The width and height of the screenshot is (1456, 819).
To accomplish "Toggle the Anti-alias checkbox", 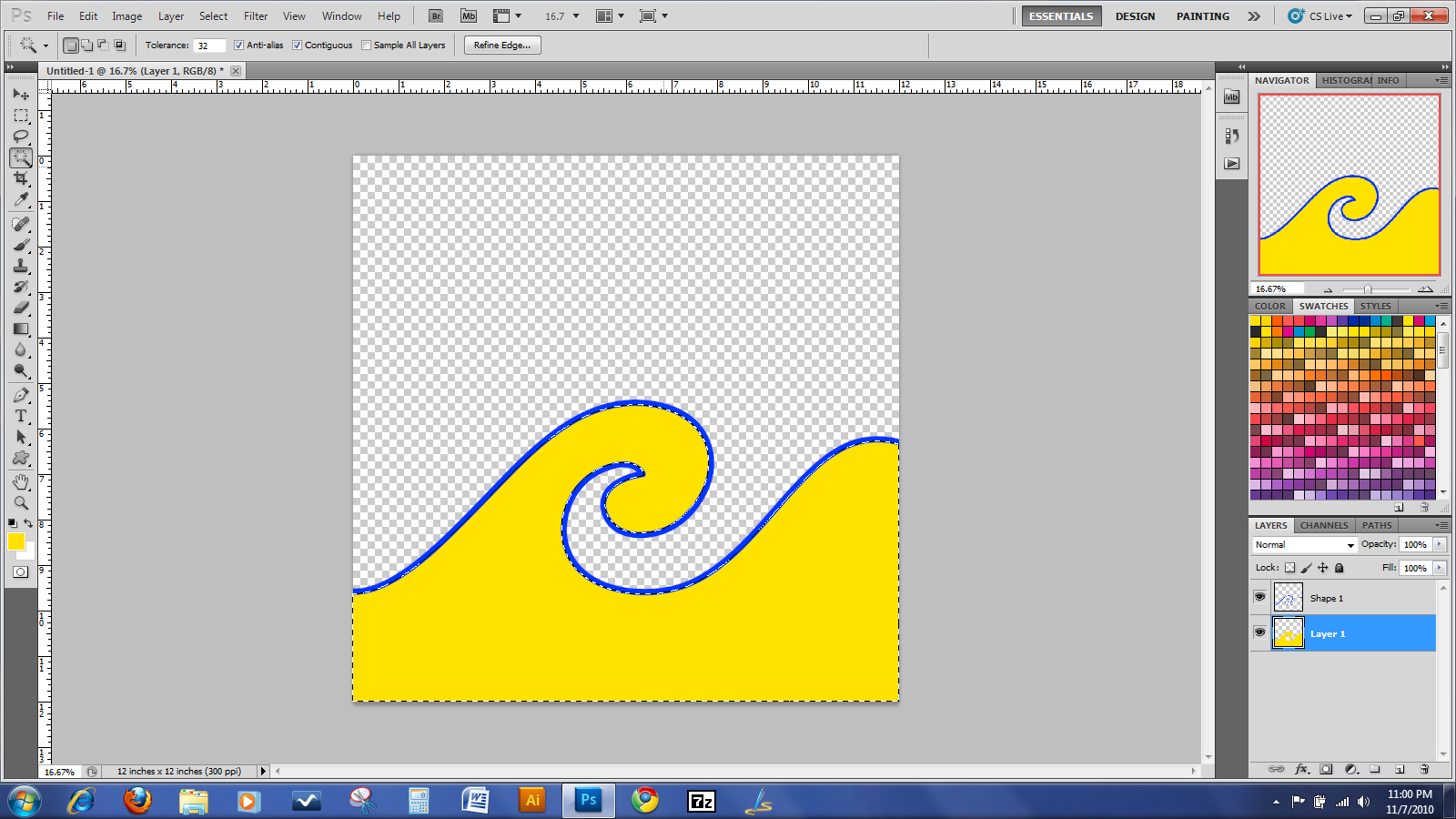I will click(238, 45).
